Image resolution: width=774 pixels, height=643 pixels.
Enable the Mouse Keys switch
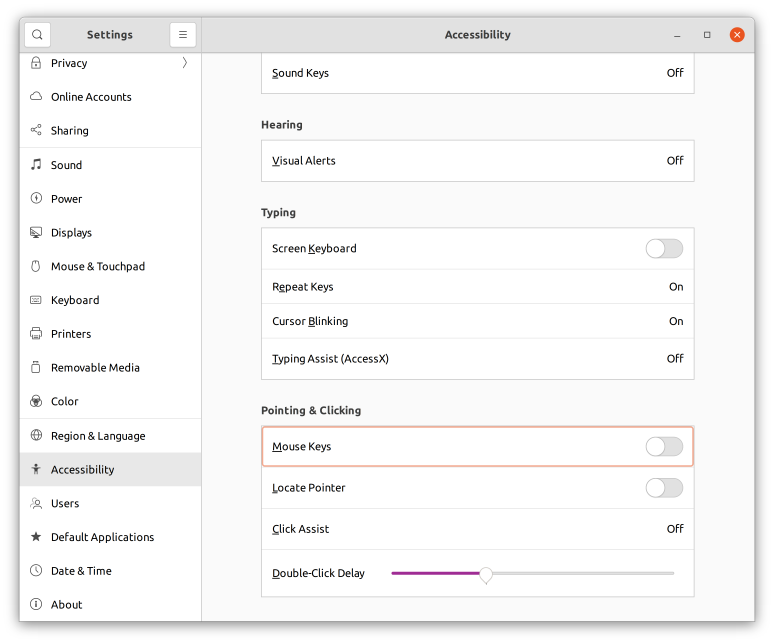pos(664,447)
